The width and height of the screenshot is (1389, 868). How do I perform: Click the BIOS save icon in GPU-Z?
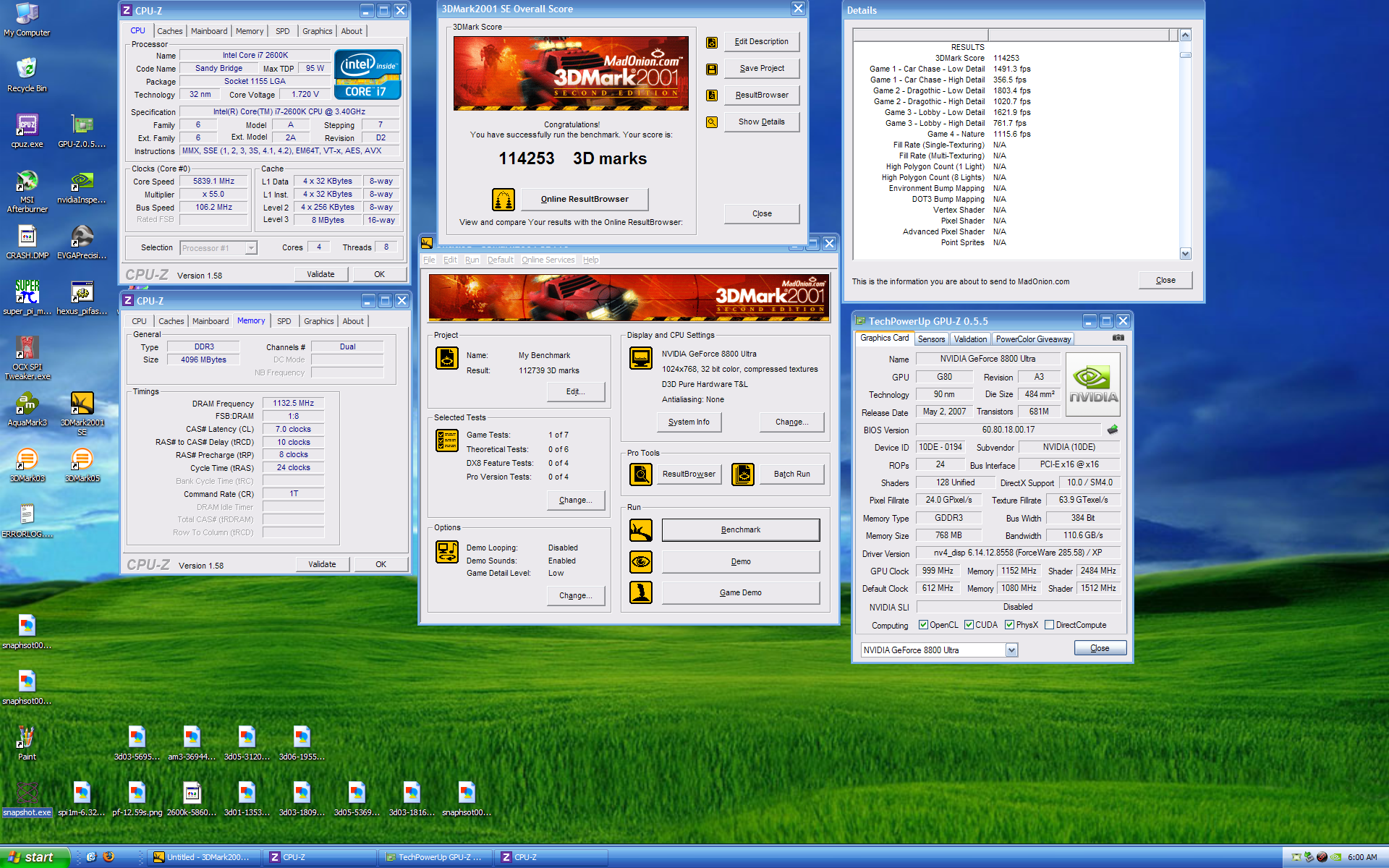tap(1113, 430)
